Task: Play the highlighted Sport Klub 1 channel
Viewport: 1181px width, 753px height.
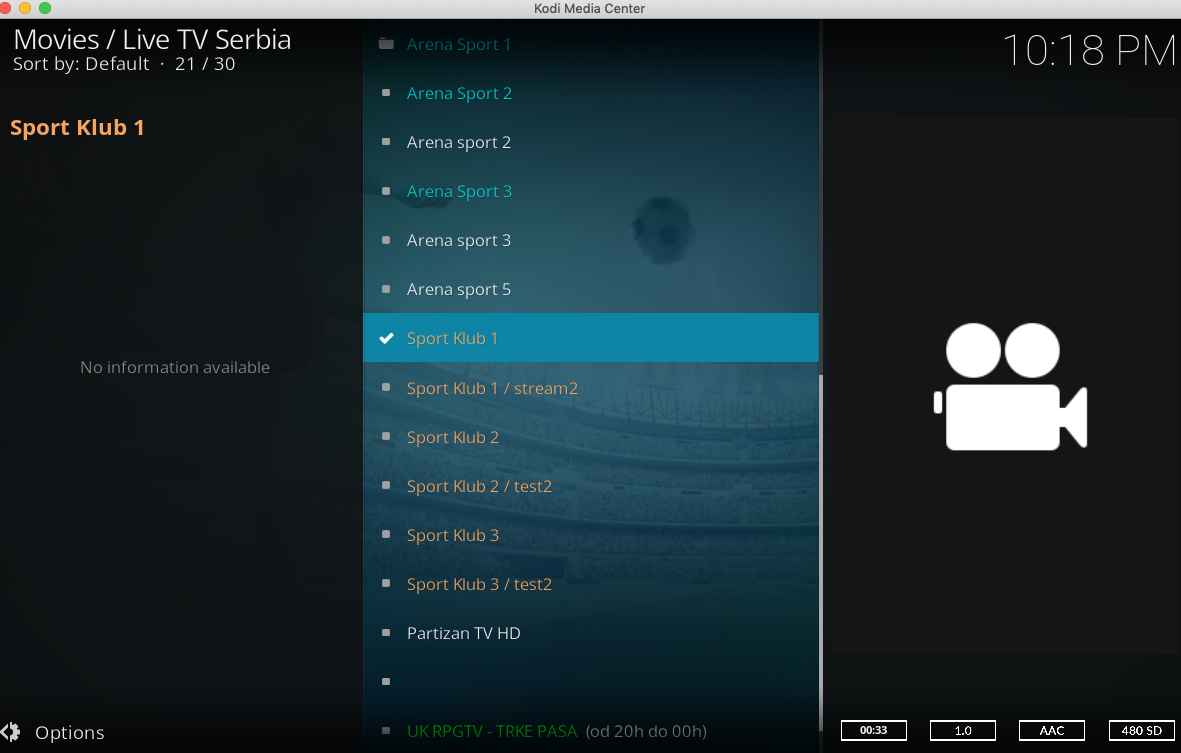Action: pos(590,338)
